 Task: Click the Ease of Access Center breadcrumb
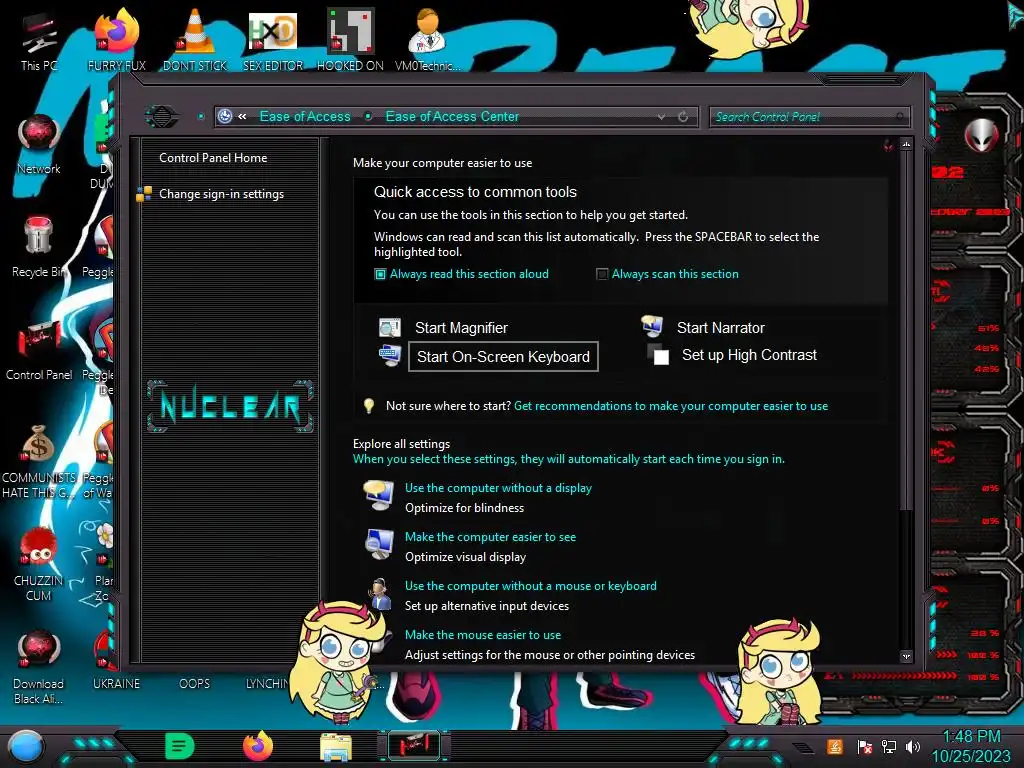coord(452,116)
